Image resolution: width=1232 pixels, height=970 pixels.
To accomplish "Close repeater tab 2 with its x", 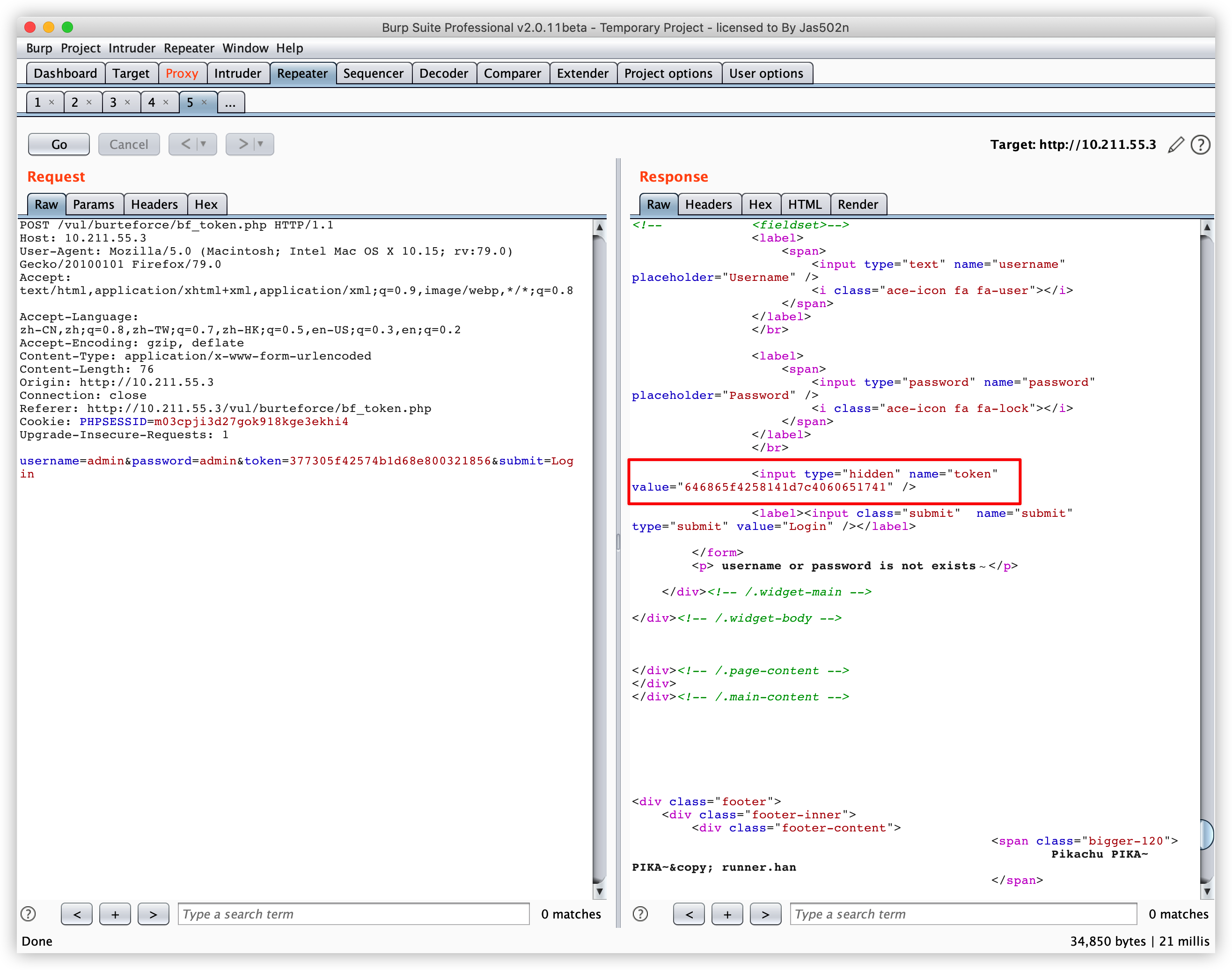I will point(89,102).
